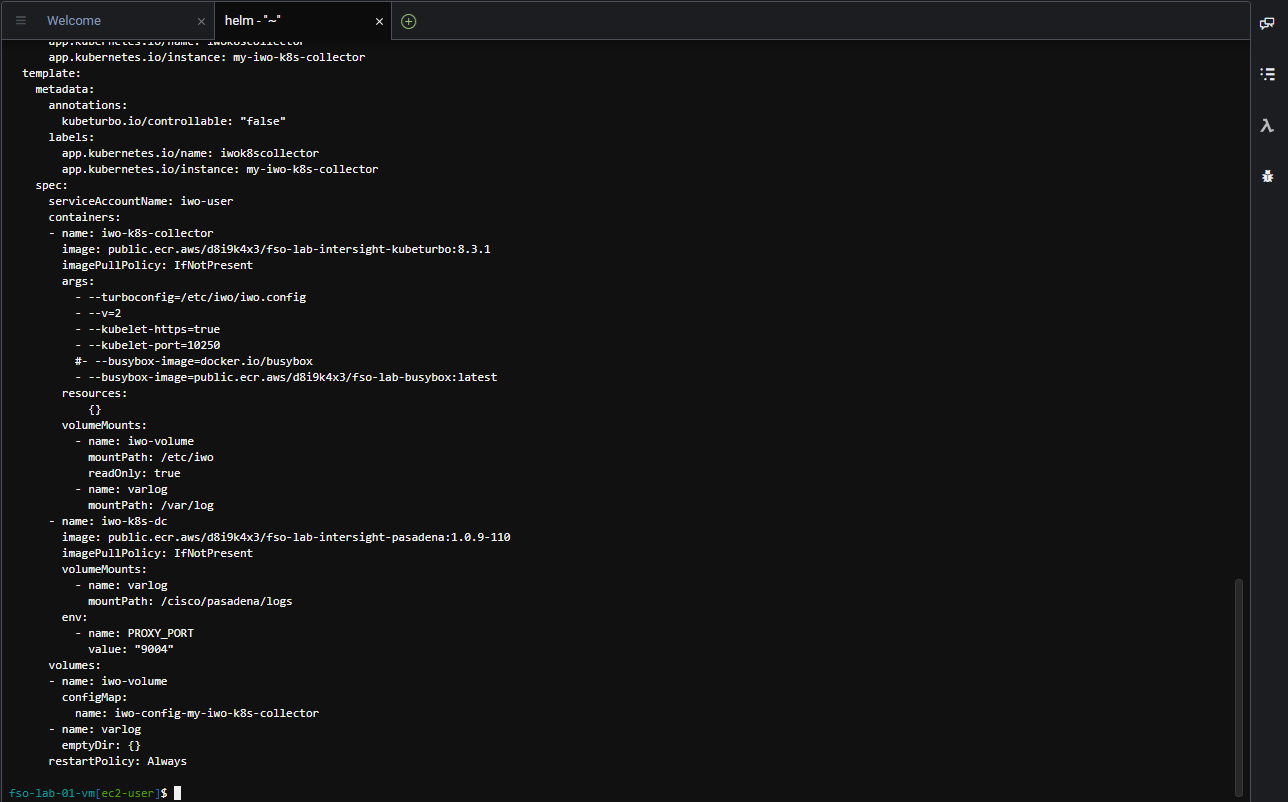This screenshot has height=802, width=1288.
Task: Click 'restartPolicy: Always' line
Action: tap(117, 761)
